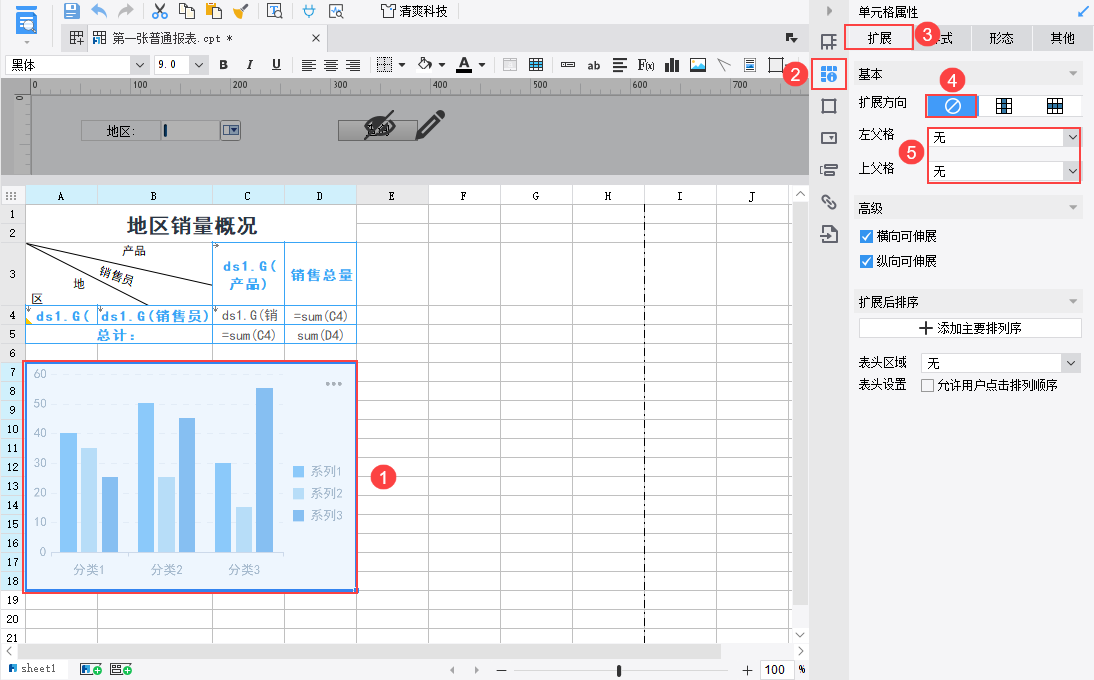The image size is (1094, 680).
Task: Open border style dropdown arrow
Action: [x=402, y=65]
